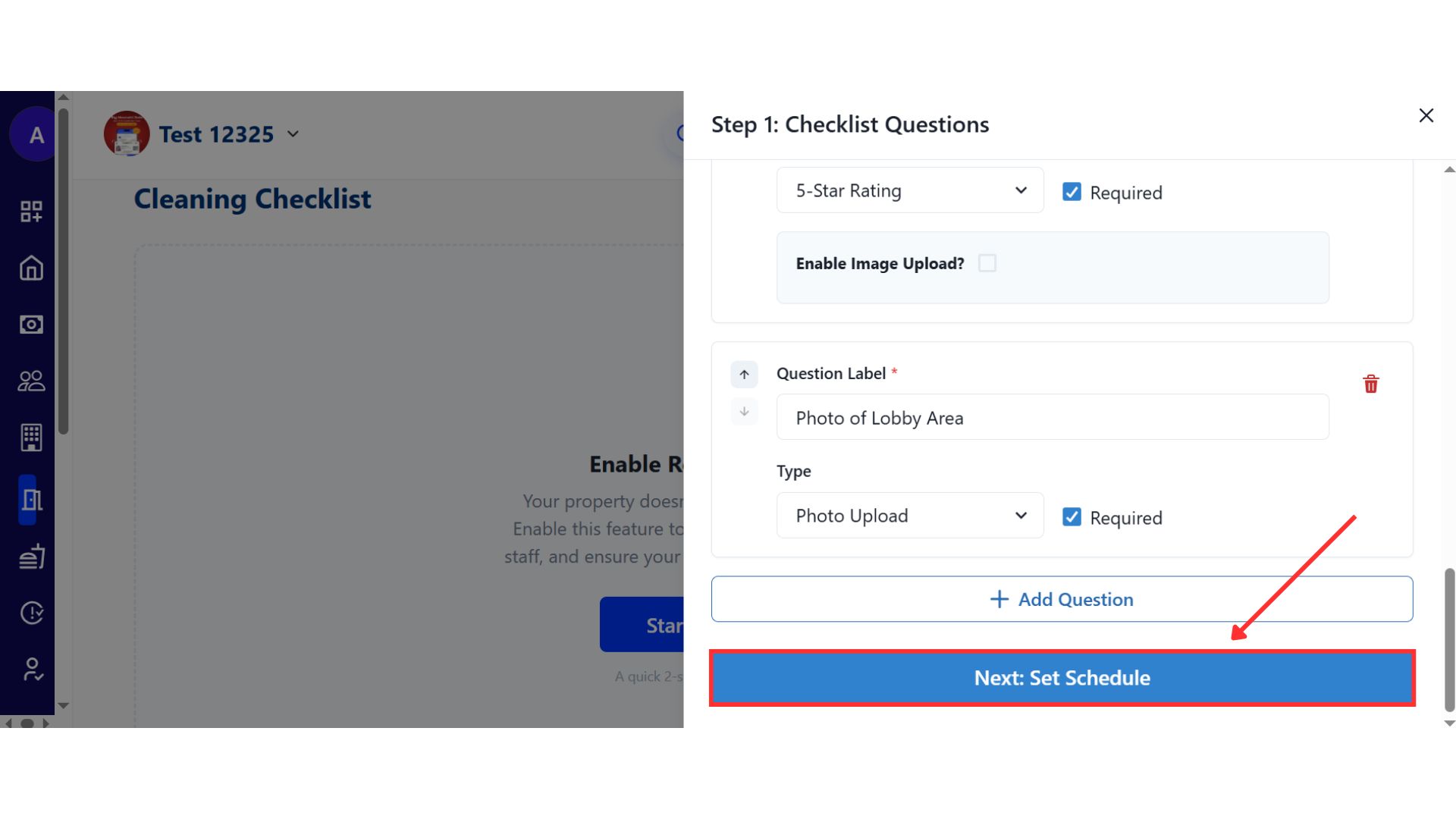
Task: Open the guests people icon in sidebar
Action: point(31,381)
